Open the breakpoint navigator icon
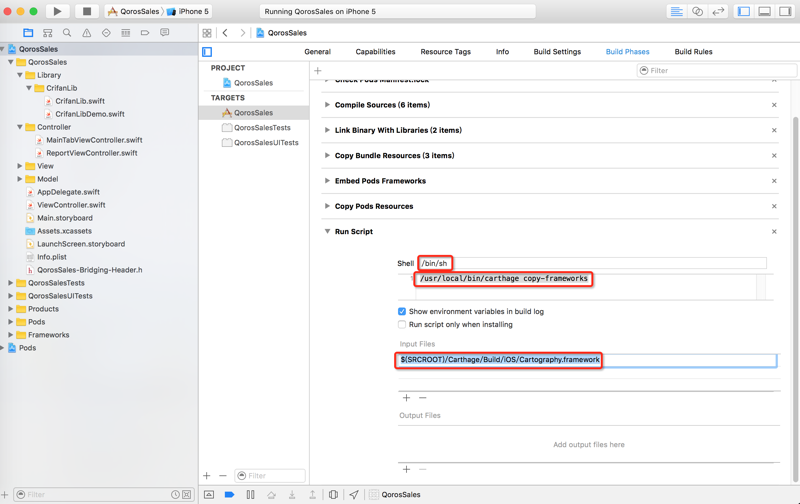800x504 pixels. pyautogui.click(x=145, y=33)
